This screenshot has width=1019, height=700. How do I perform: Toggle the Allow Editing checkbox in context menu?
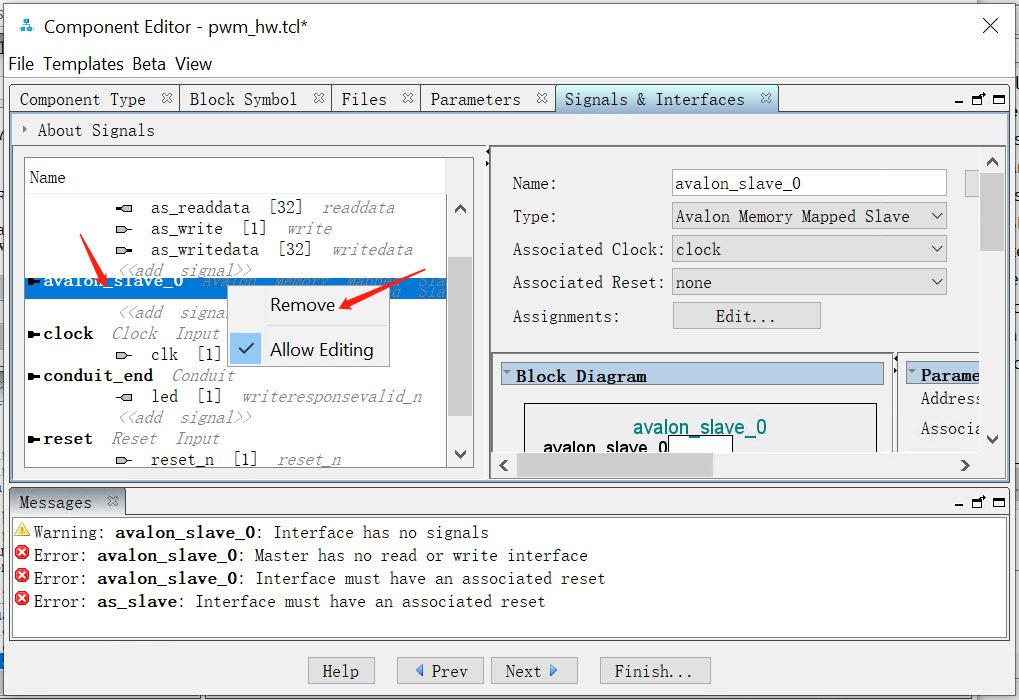(246, 350)
